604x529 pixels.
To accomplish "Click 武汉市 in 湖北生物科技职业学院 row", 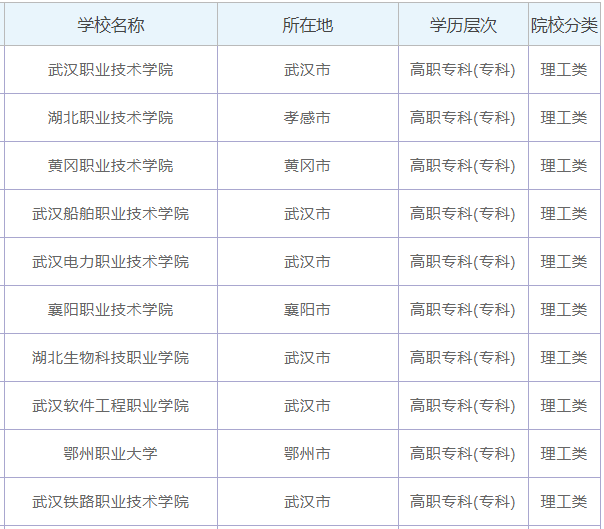I will pos(307,358).
